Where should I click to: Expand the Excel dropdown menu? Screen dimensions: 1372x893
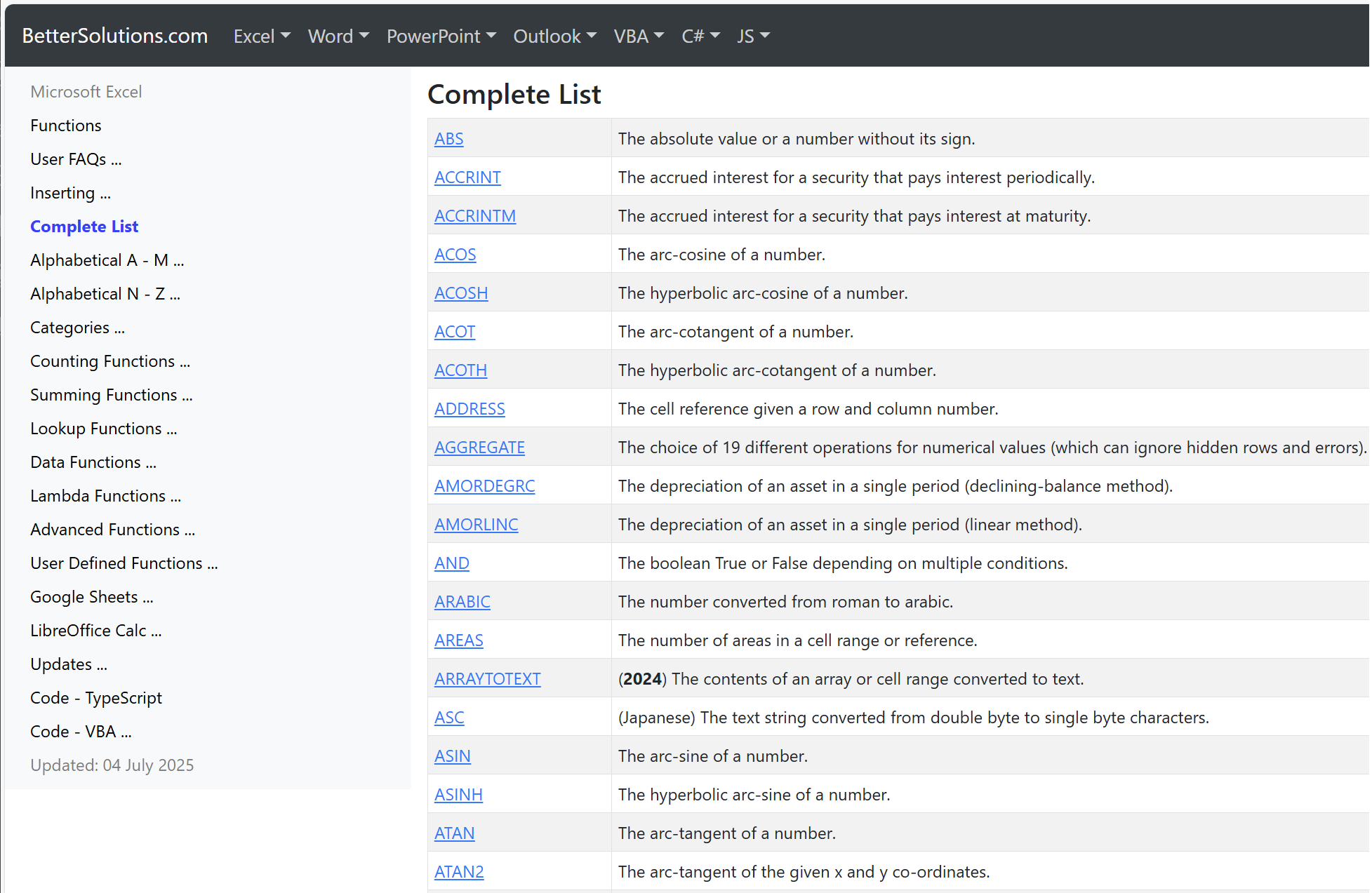point(262,36)
